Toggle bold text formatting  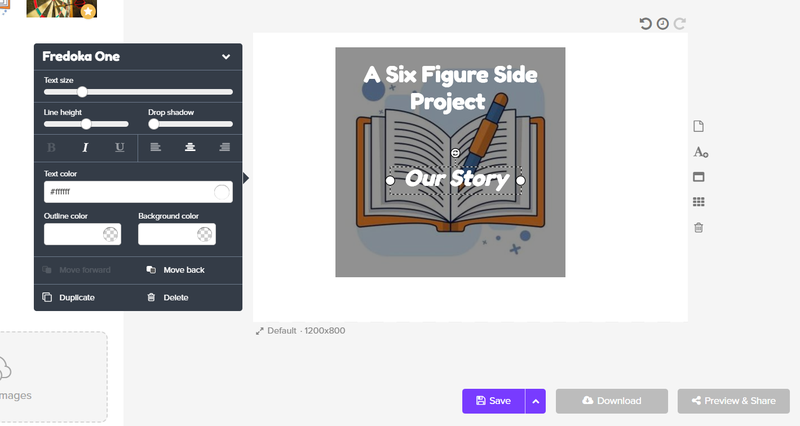51,147
